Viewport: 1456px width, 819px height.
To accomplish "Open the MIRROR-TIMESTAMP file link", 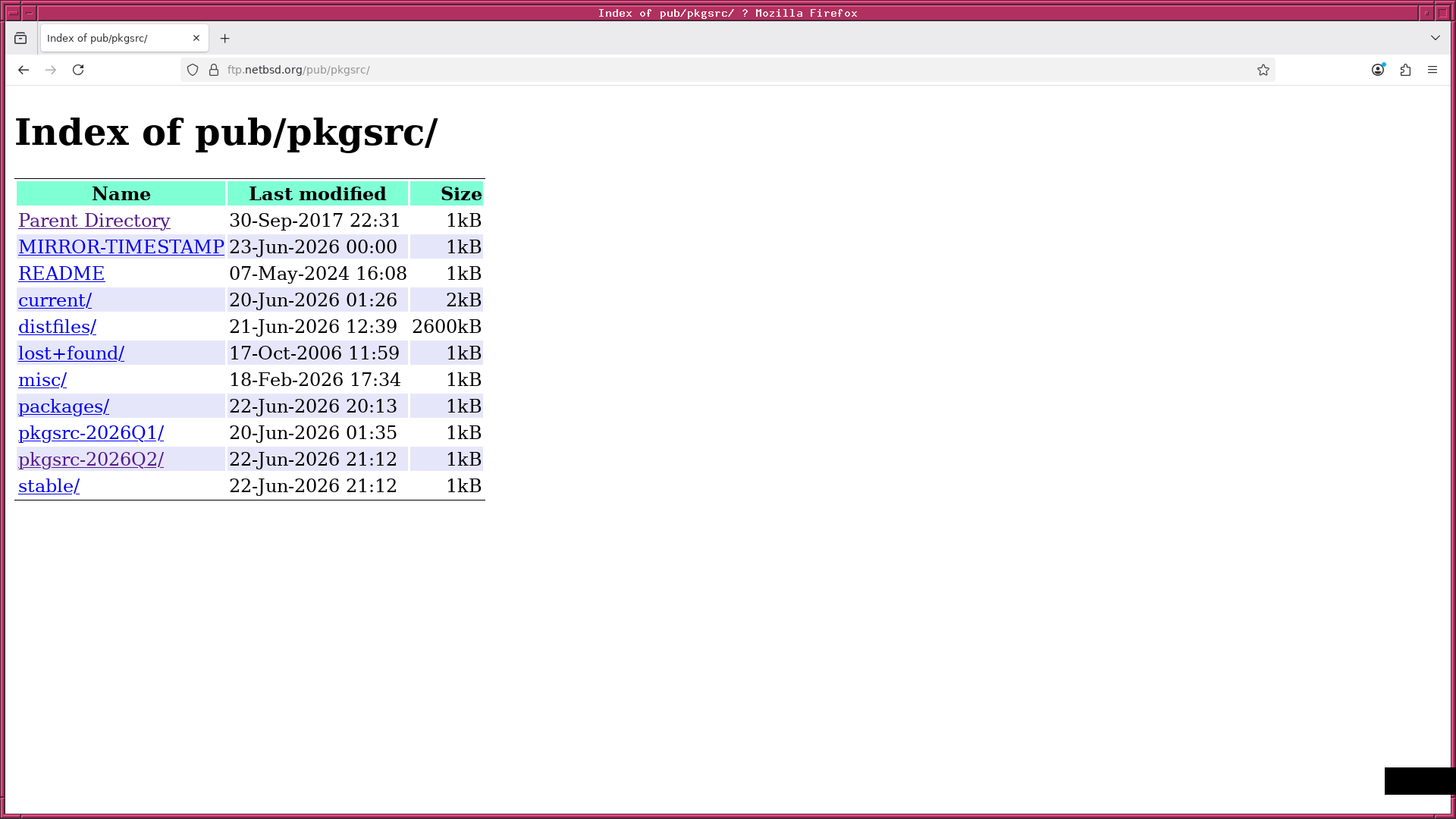I will click(x=121, y=247).
